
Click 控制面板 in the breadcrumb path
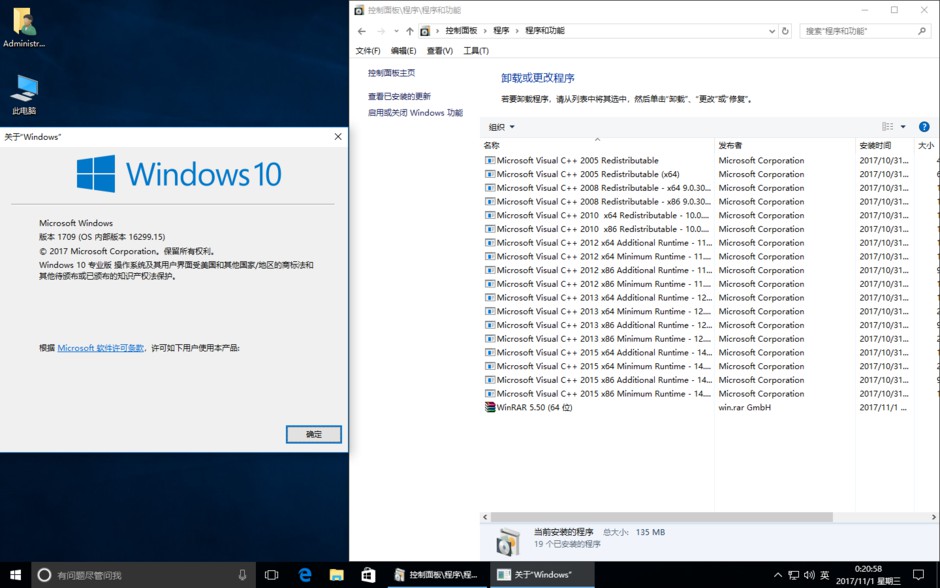[x=461, y=31]
